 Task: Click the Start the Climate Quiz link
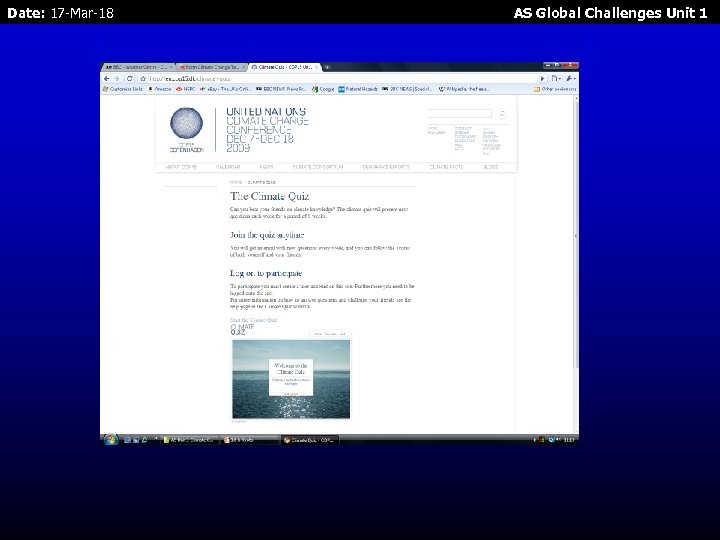tap(253, 320)
